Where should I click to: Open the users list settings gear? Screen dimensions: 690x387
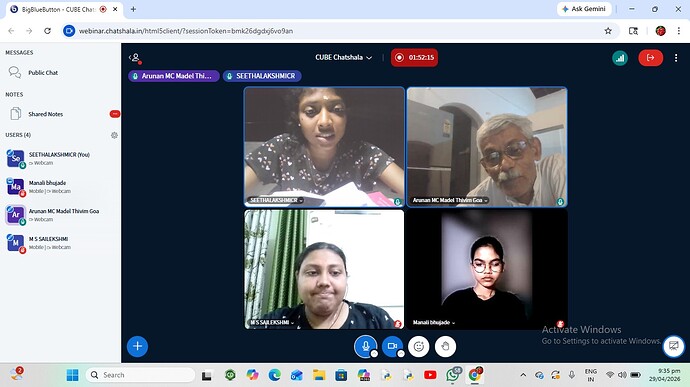[114, 135]
